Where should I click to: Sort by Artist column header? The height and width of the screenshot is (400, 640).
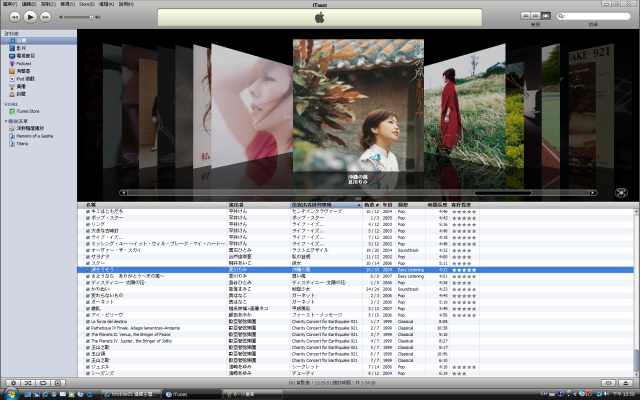(258, 205)
